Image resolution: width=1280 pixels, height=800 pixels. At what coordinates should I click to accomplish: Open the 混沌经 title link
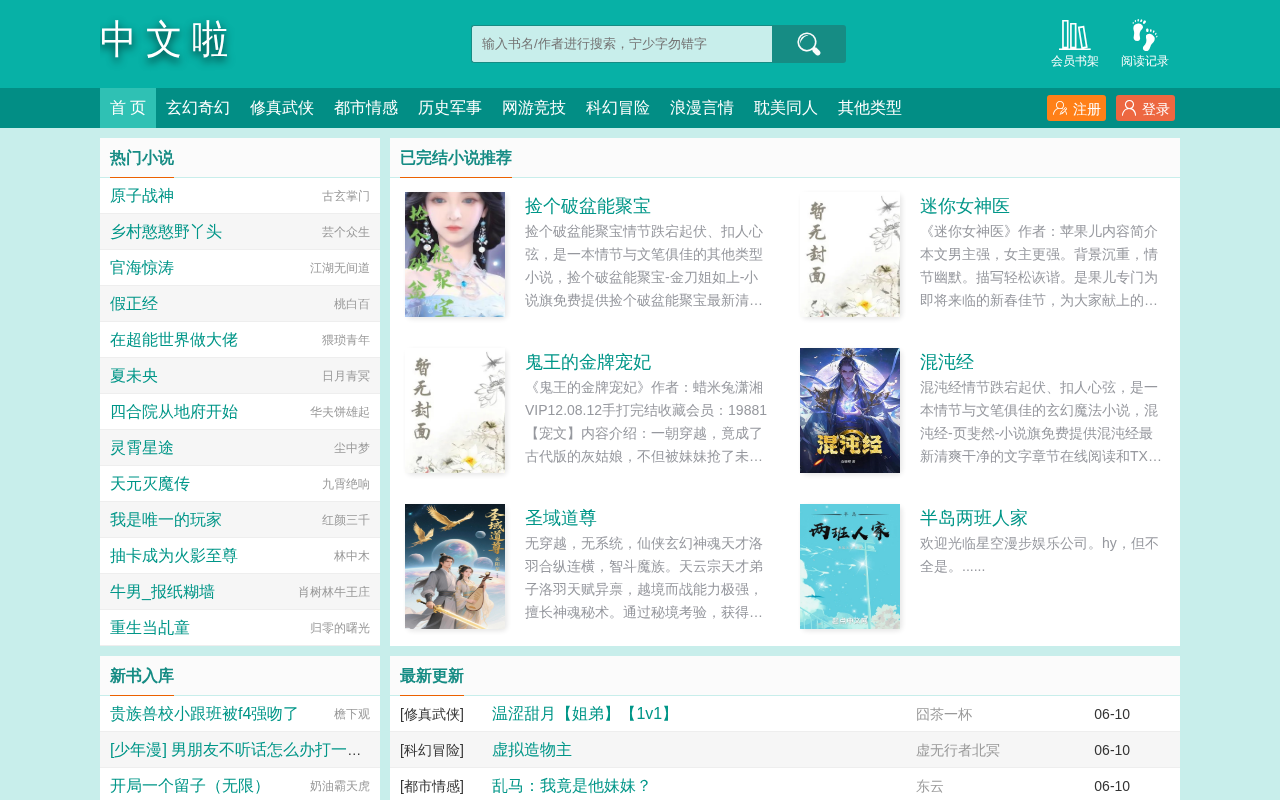(x=947, y=362)
